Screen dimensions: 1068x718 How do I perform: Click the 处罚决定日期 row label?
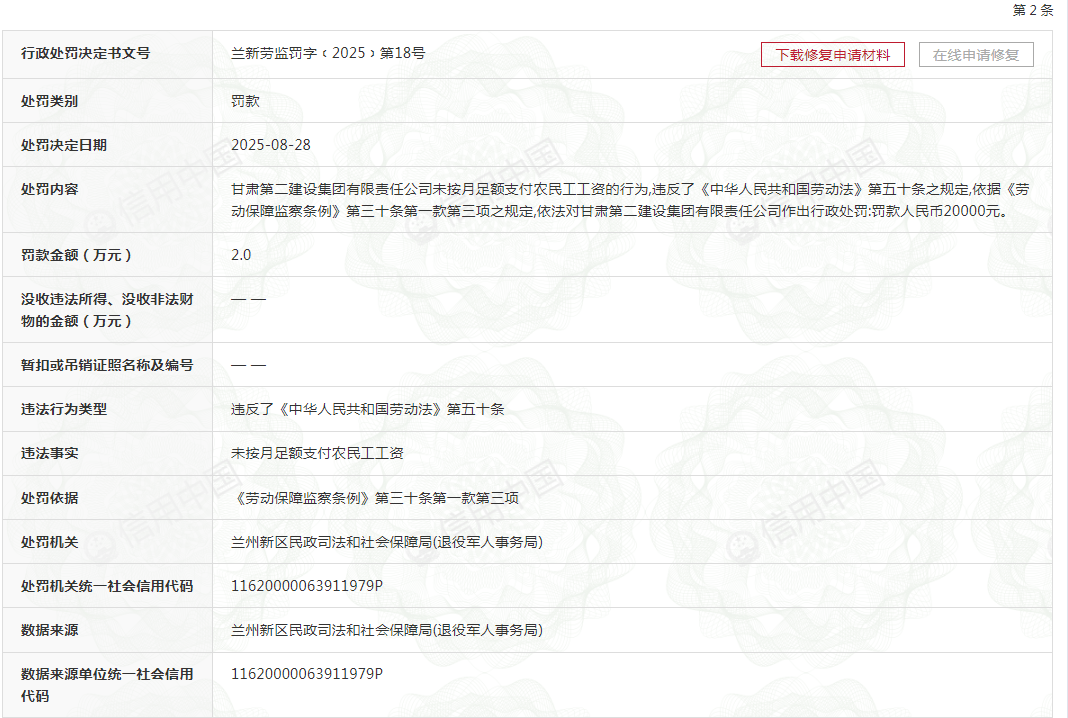[x=64, y=145]
